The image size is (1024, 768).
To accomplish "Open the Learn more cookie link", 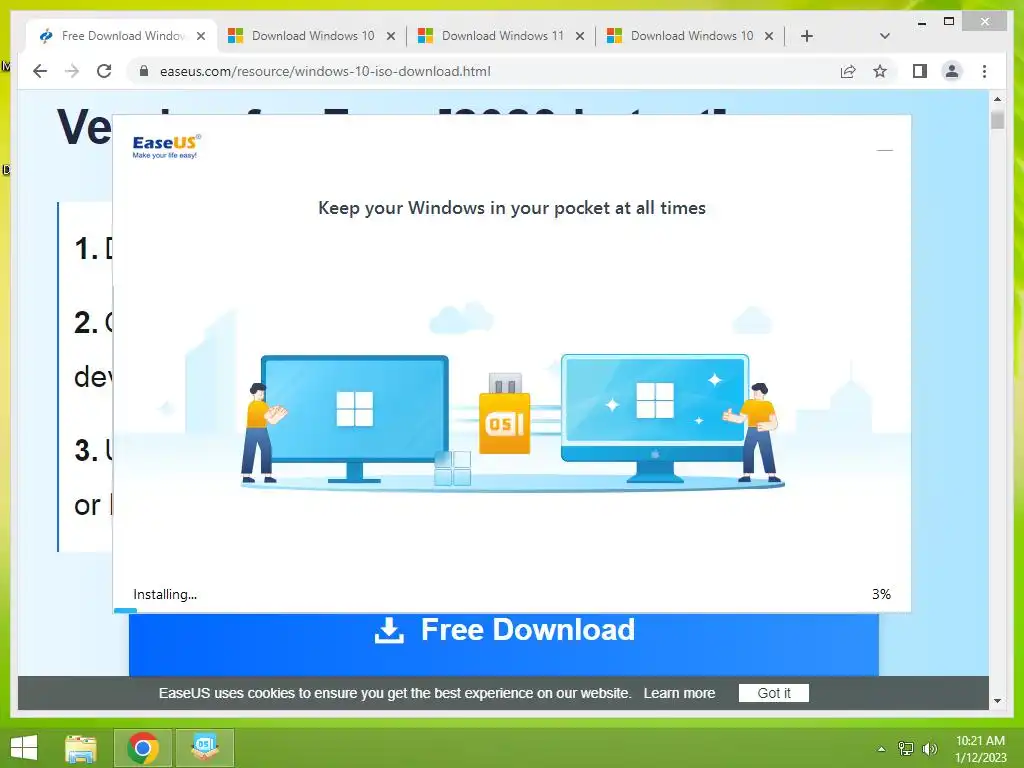I will [679, 693].
